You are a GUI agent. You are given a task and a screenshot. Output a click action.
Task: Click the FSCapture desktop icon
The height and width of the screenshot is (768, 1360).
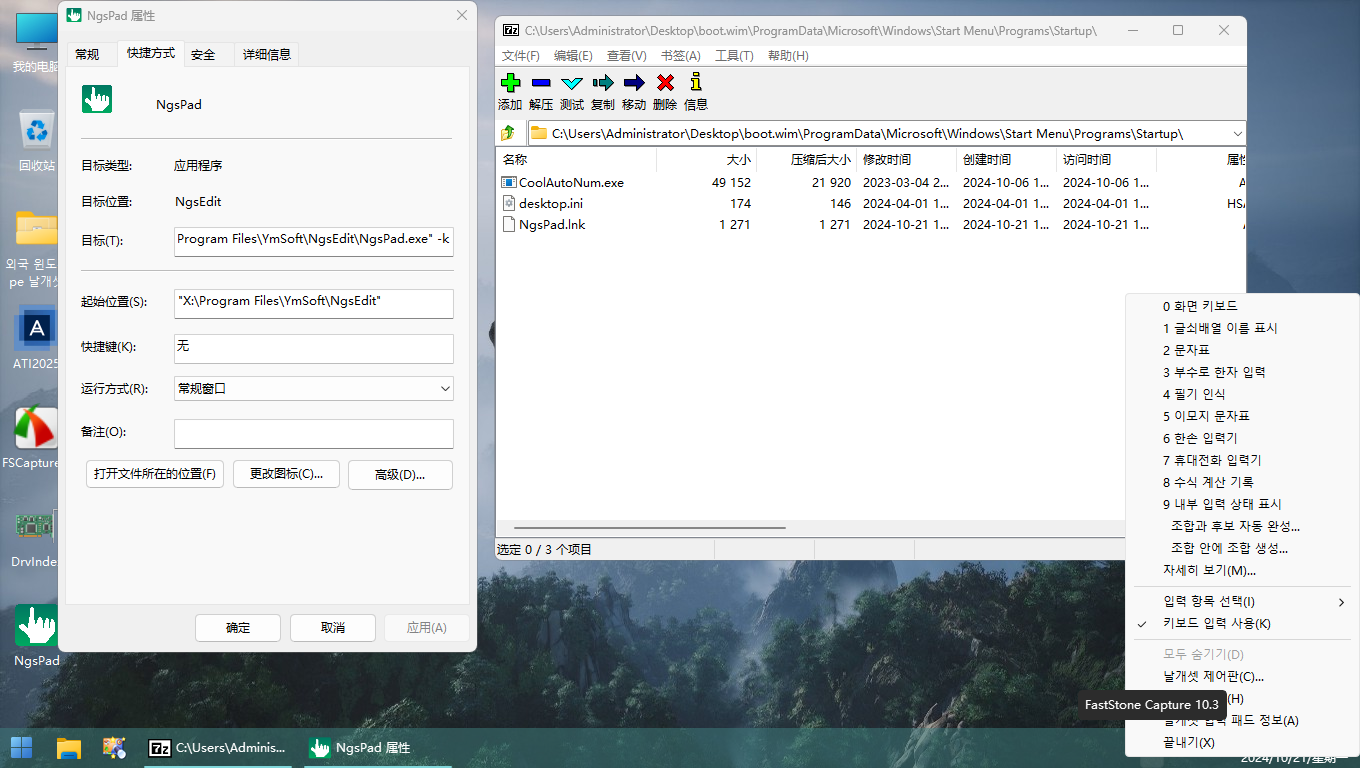point(37,427)
